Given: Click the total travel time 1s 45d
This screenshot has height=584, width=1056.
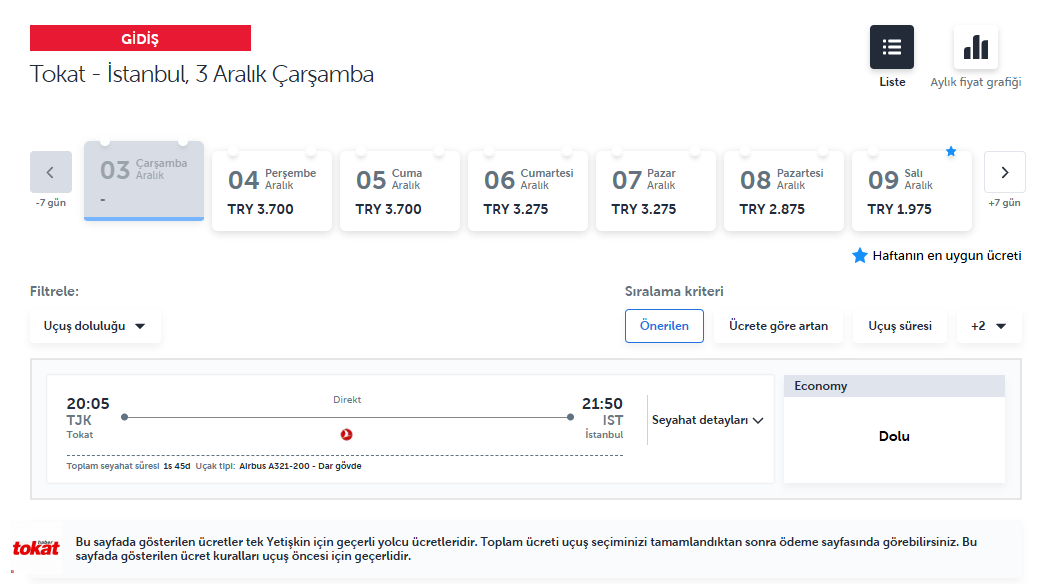Looking at the screenshot, I should tap(176, 466).
